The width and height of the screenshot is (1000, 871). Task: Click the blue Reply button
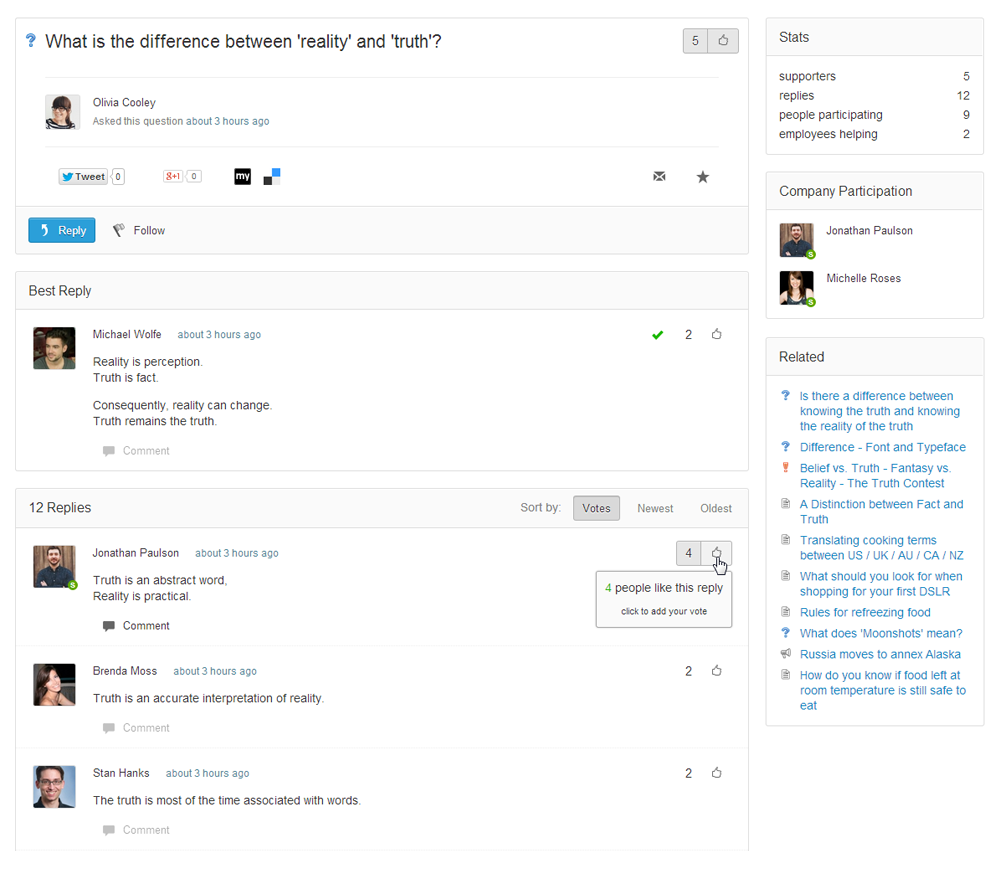[x=62, y=231]
